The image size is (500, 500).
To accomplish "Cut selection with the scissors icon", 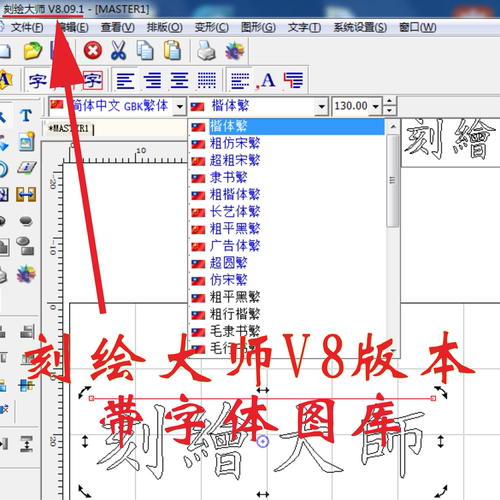I will (118, 51).
